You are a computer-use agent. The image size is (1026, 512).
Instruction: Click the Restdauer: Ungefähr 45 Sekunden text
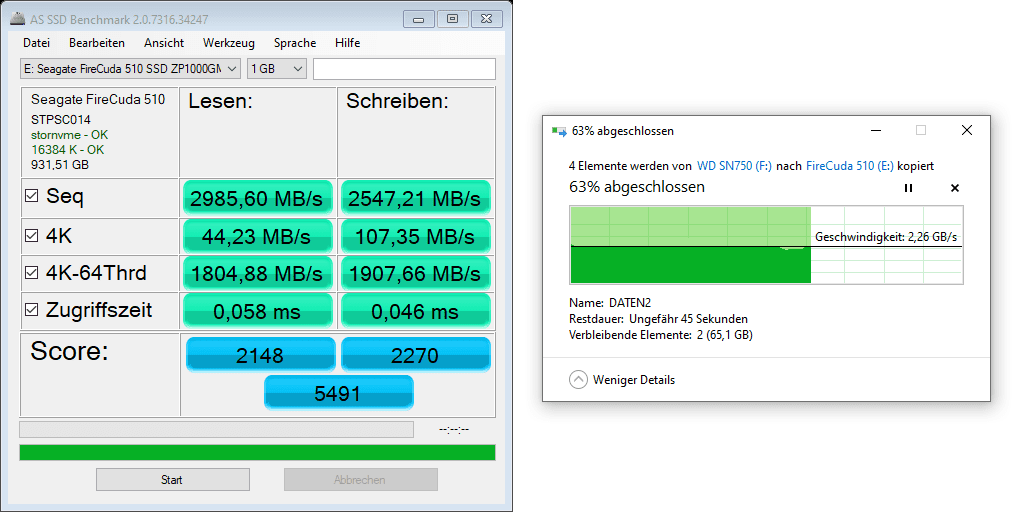[658, 320]
